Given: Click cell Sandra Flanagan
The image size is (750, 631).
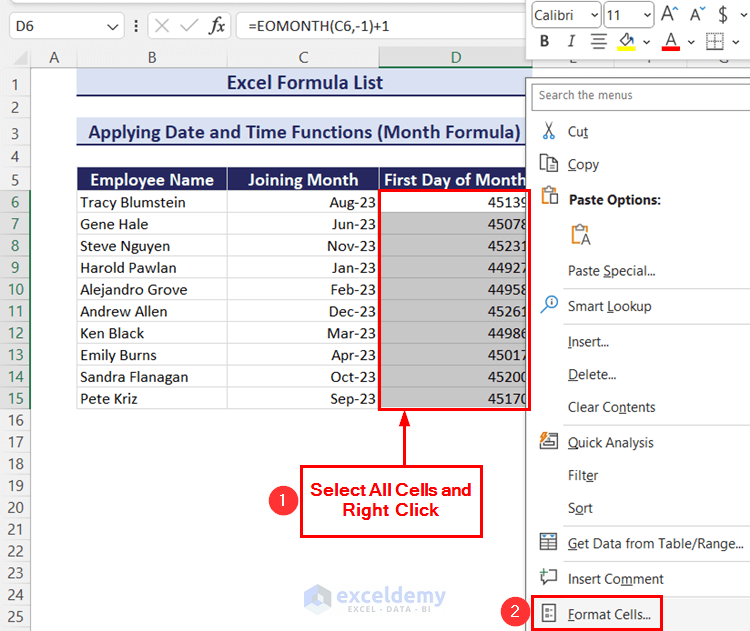Looking at the screenshot, I should click(152, 377).
